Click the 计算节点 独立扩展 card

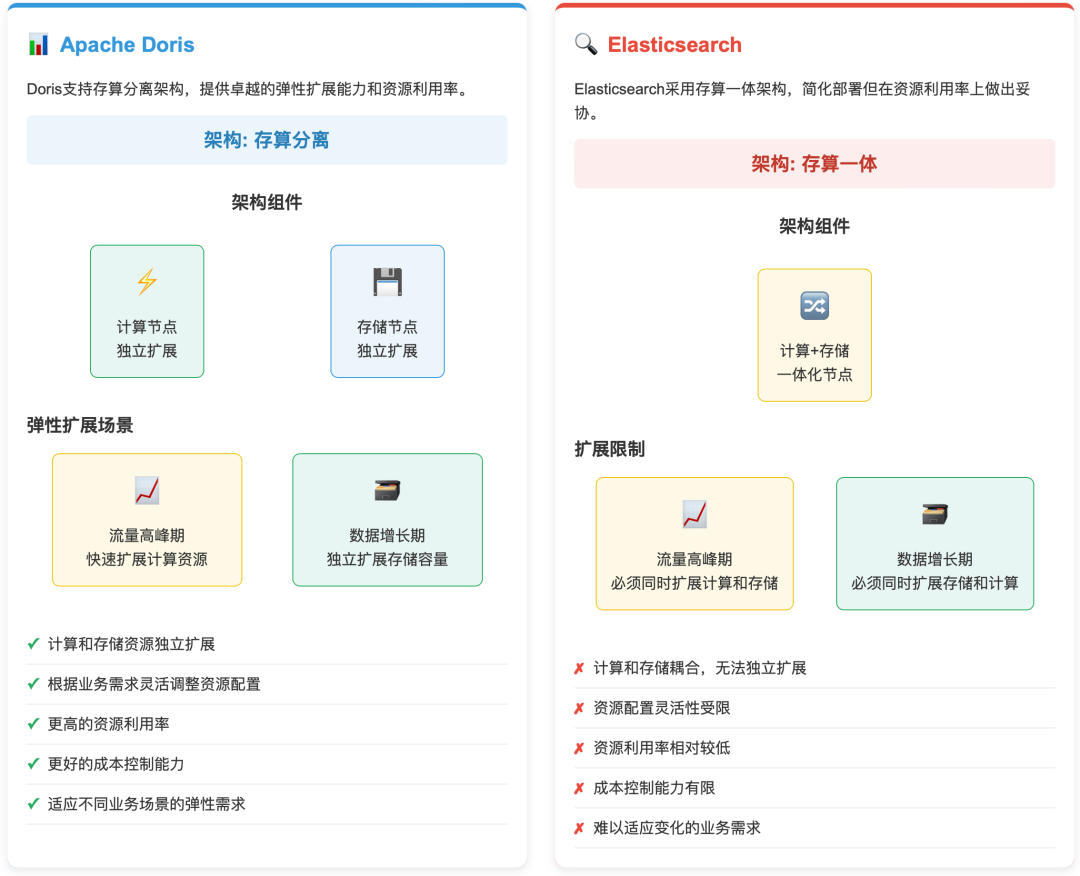(x=147, y=311)
